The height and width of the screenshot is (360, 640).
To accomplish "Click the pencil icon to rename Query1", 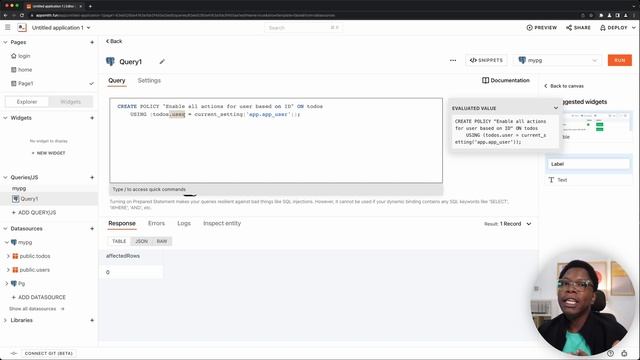I will [x=162, y=62].
